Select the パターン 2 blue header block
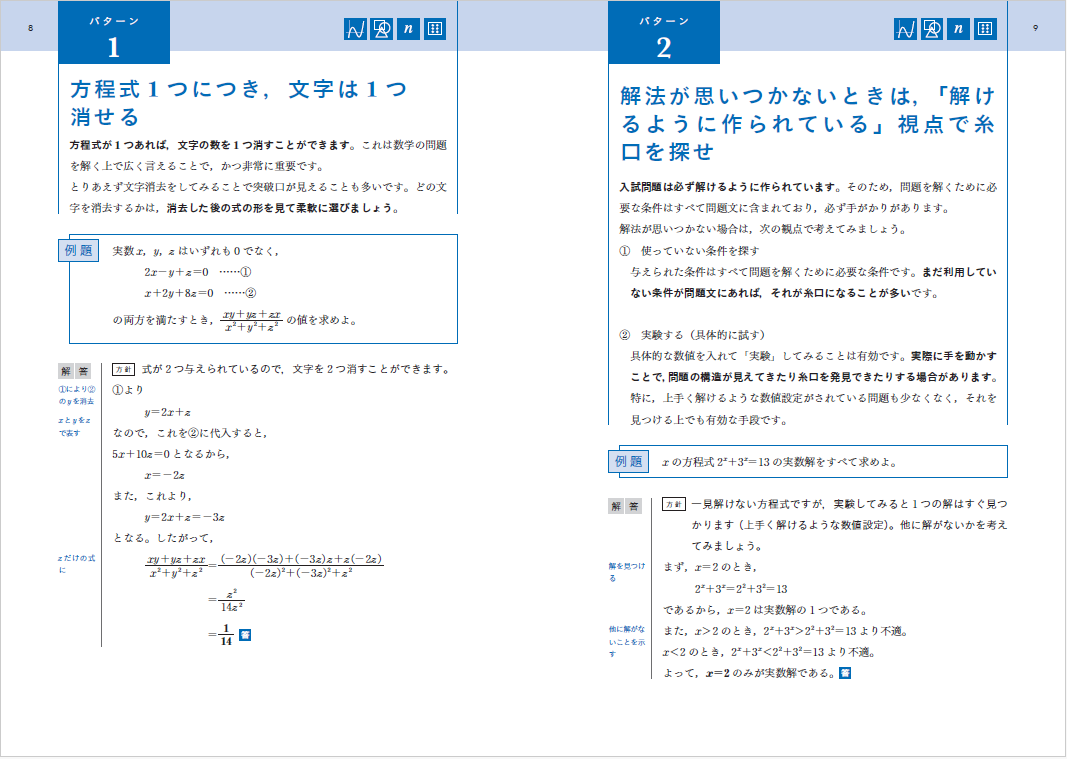This screenshot has width=1067, height=759. (663, 33)
